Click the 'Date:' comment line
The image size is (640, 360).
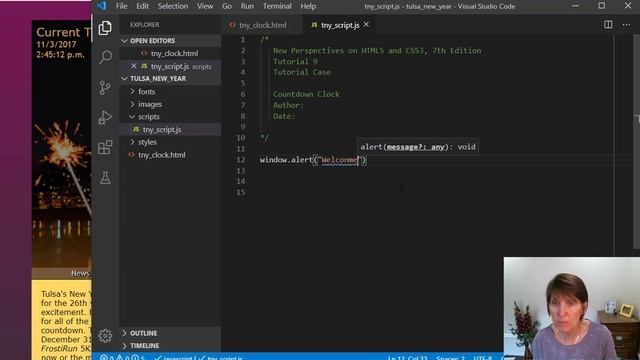(284, 116)
